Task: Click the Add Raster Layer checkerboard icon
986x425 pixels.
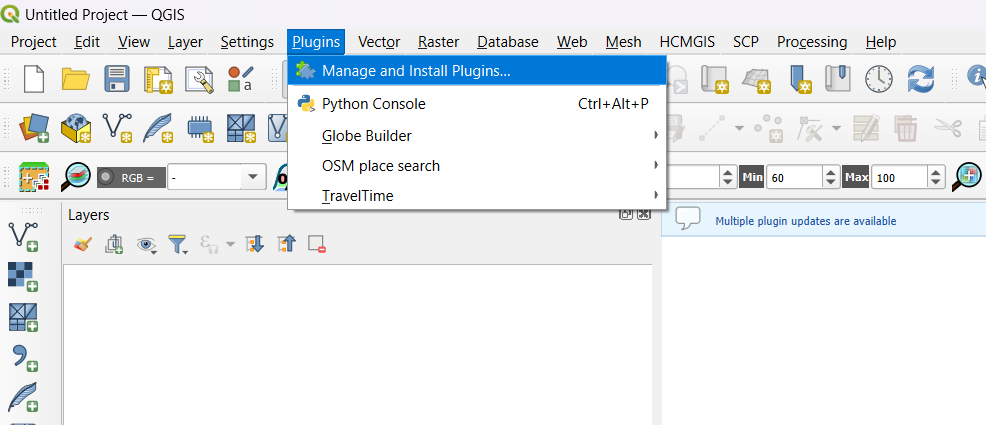Action: point(23,277)
